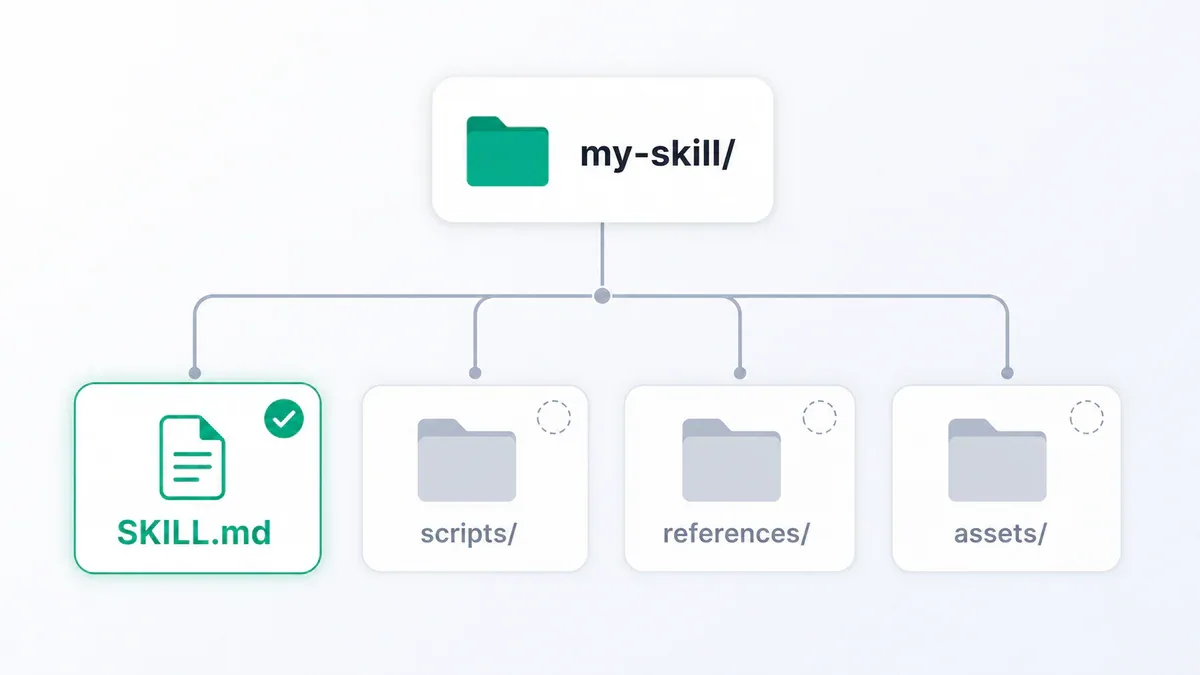Image resolution: width=1200 pixels, height=675 pixels.
Task: Check the empty circle on references card
Action: pyautogui.click(x=819, y=417)
